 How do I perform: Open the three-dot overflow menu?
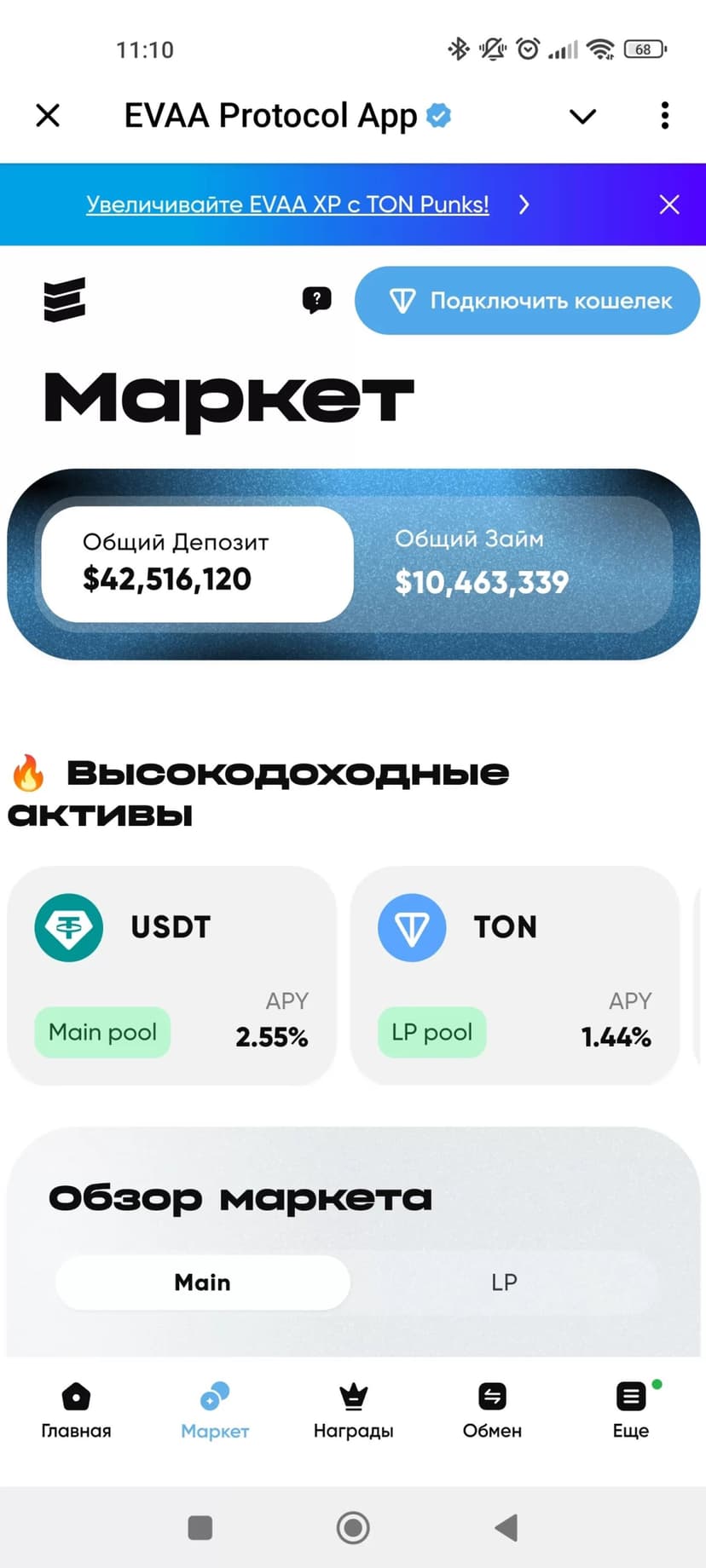(665, 115)
